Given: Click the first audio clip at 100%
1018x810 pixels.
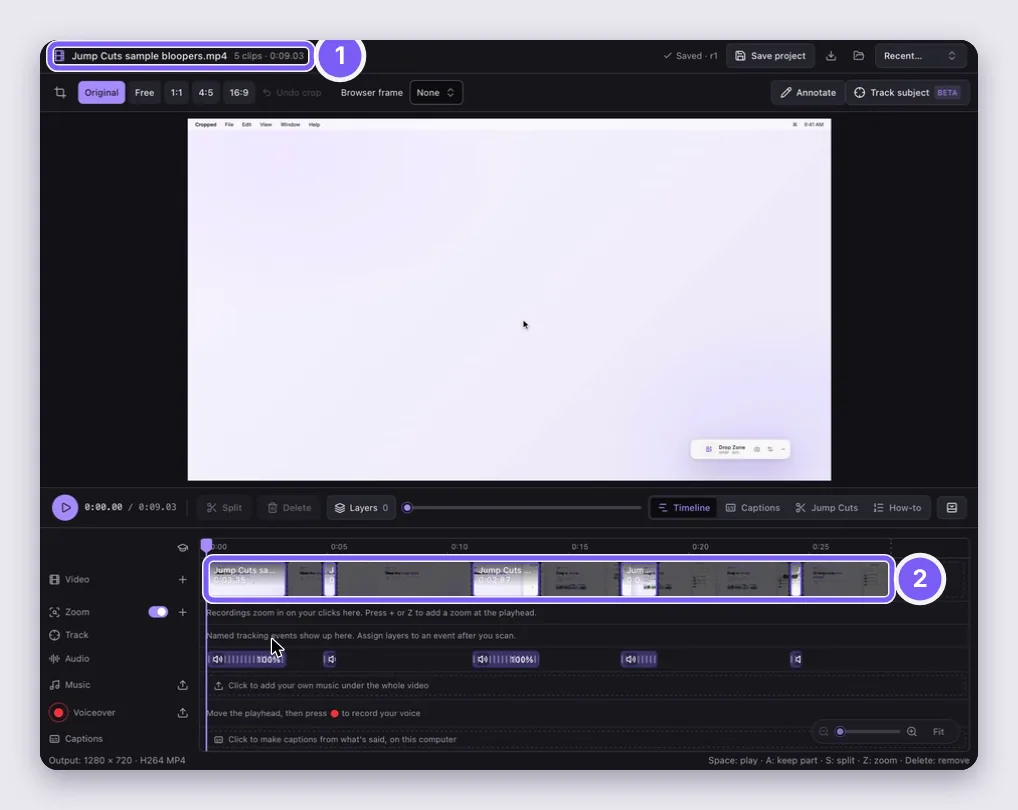Looking at the screenshot, I should (x=247, y=659).
